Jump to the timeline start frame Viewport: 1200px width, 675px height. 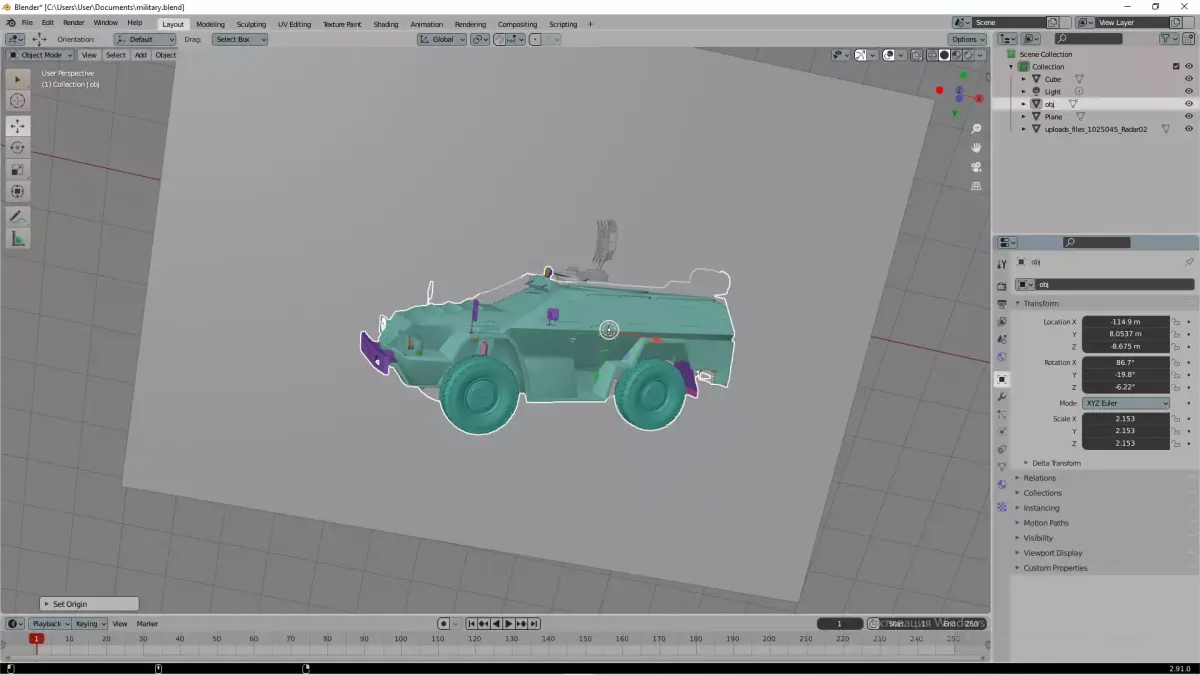[472, 624]
